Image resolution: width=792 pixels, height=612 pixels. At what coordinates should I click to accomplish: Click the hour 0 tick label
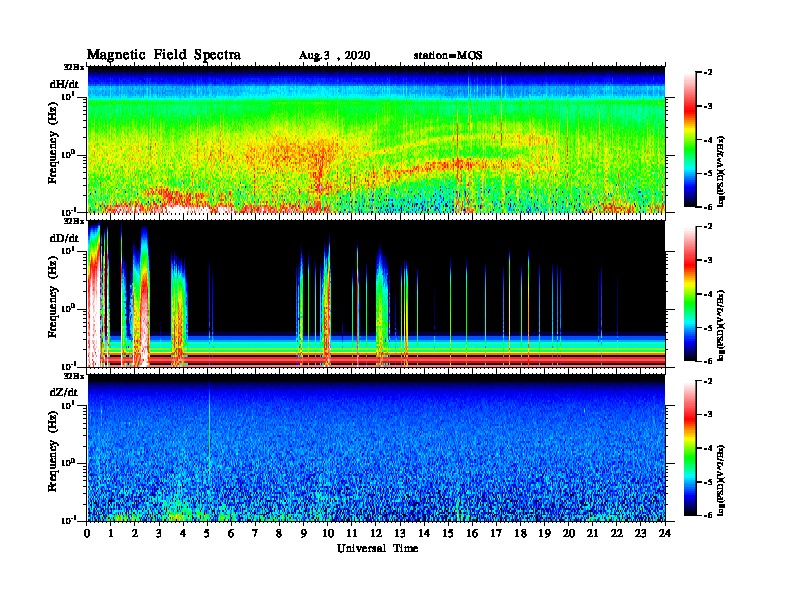tap(88, 533)
